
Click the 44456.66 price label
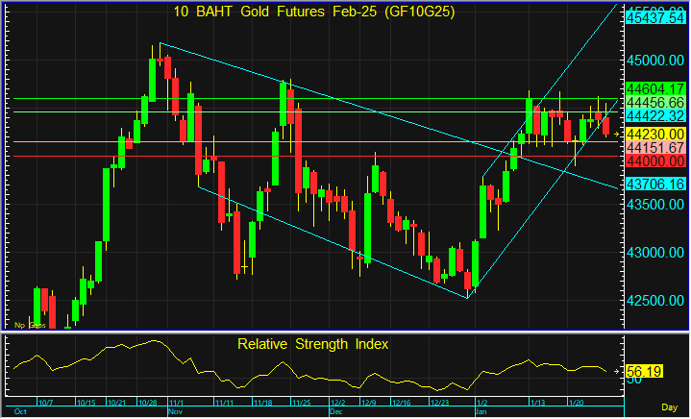pyautogui.click(x=655, y=102)
